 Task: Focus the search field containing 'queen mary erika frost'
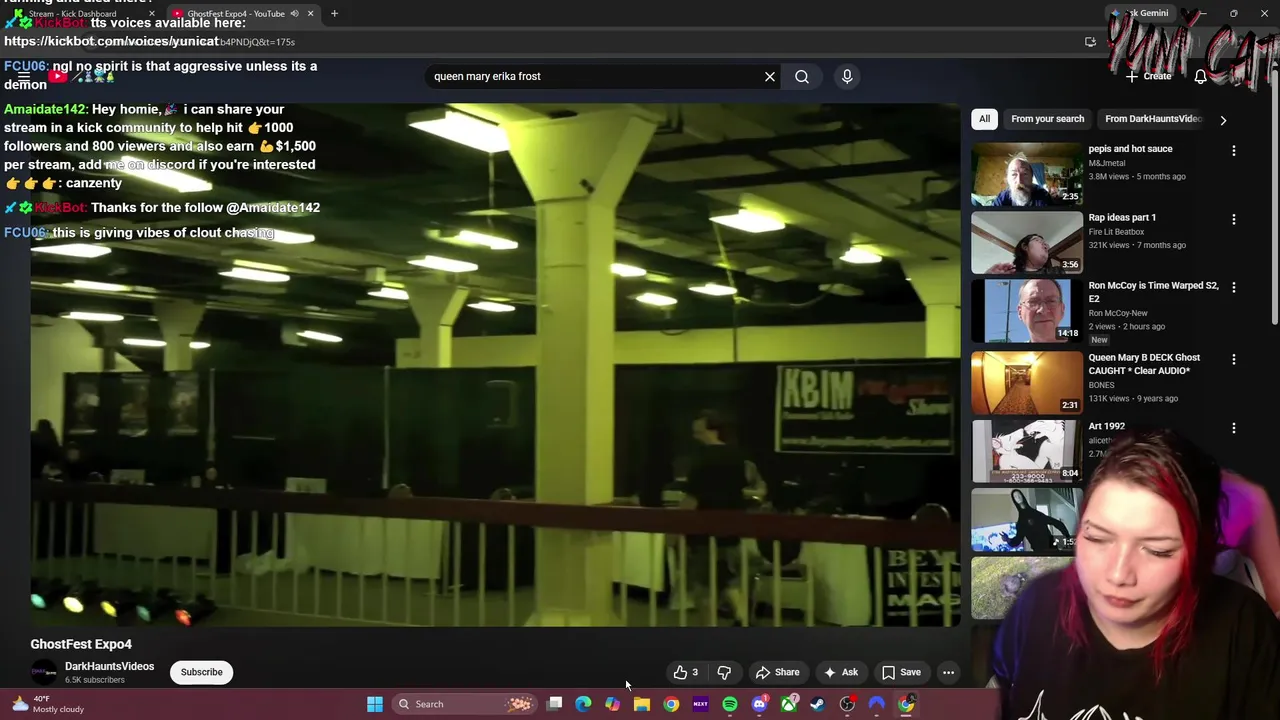[595, 76]
